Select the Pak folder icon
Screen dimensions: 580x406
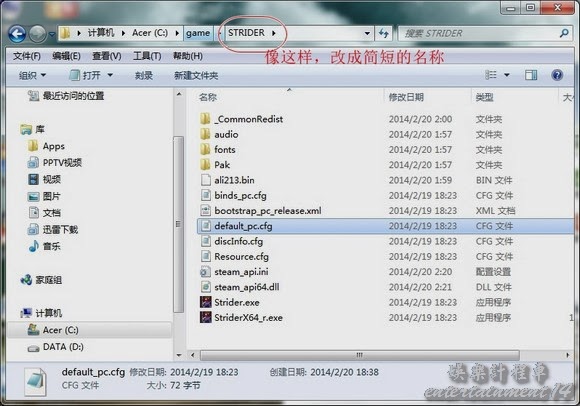click(205, 165)
